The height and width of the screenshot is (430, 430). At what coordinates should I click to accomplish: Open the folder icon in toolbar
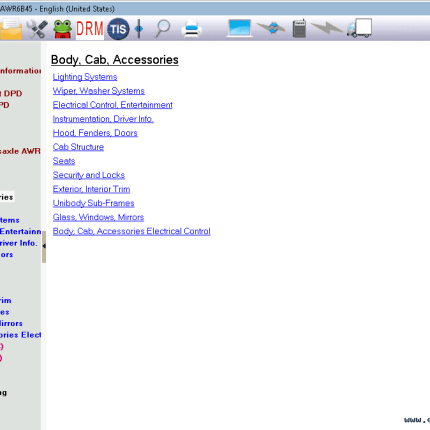point(11,29)
